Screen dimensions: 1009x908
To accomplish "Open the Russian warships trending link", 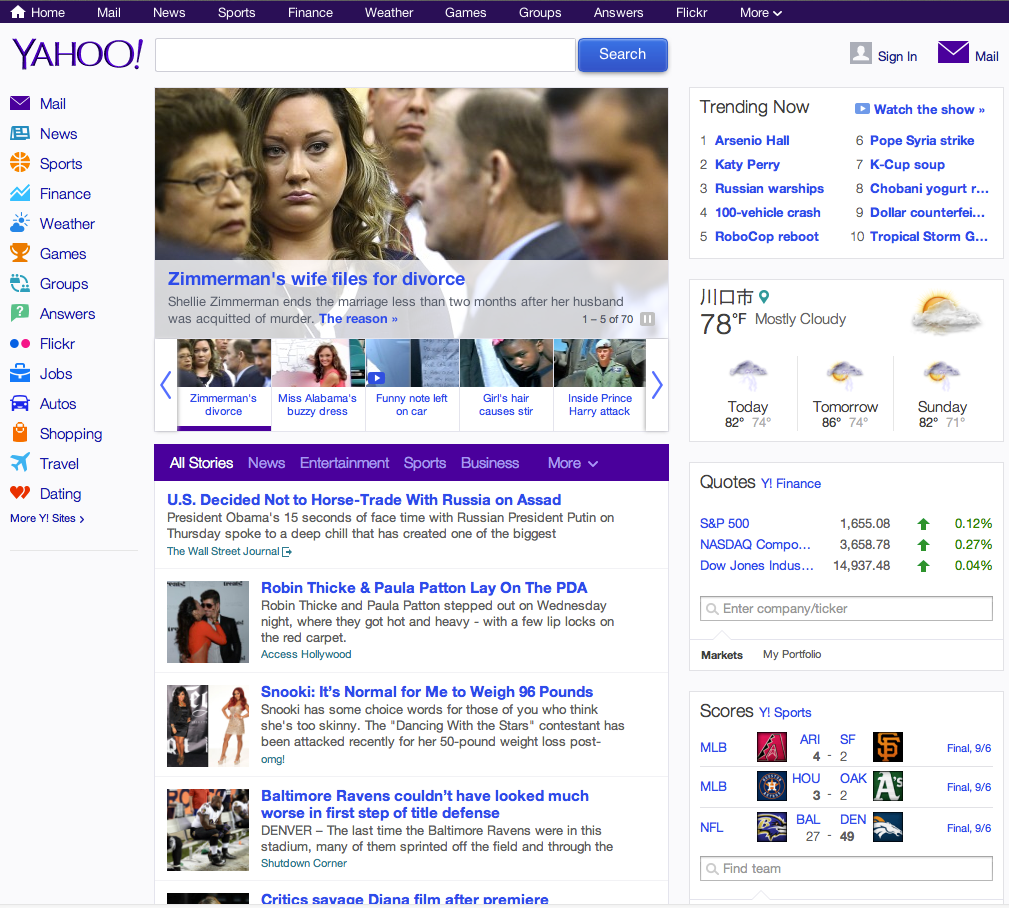I will [769, 189].
